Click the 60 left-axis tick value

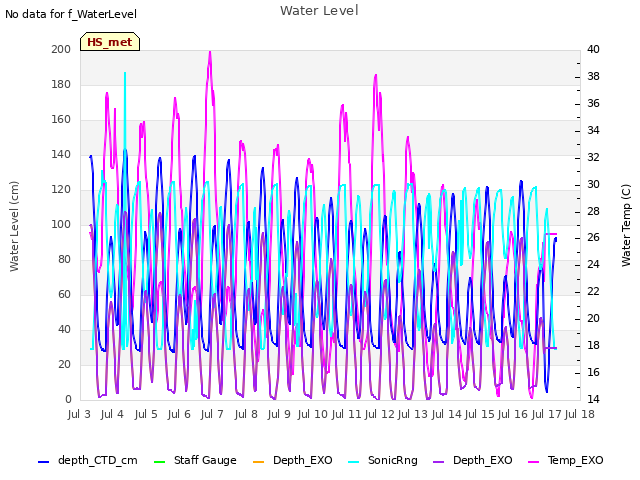[x=64, y=294]
